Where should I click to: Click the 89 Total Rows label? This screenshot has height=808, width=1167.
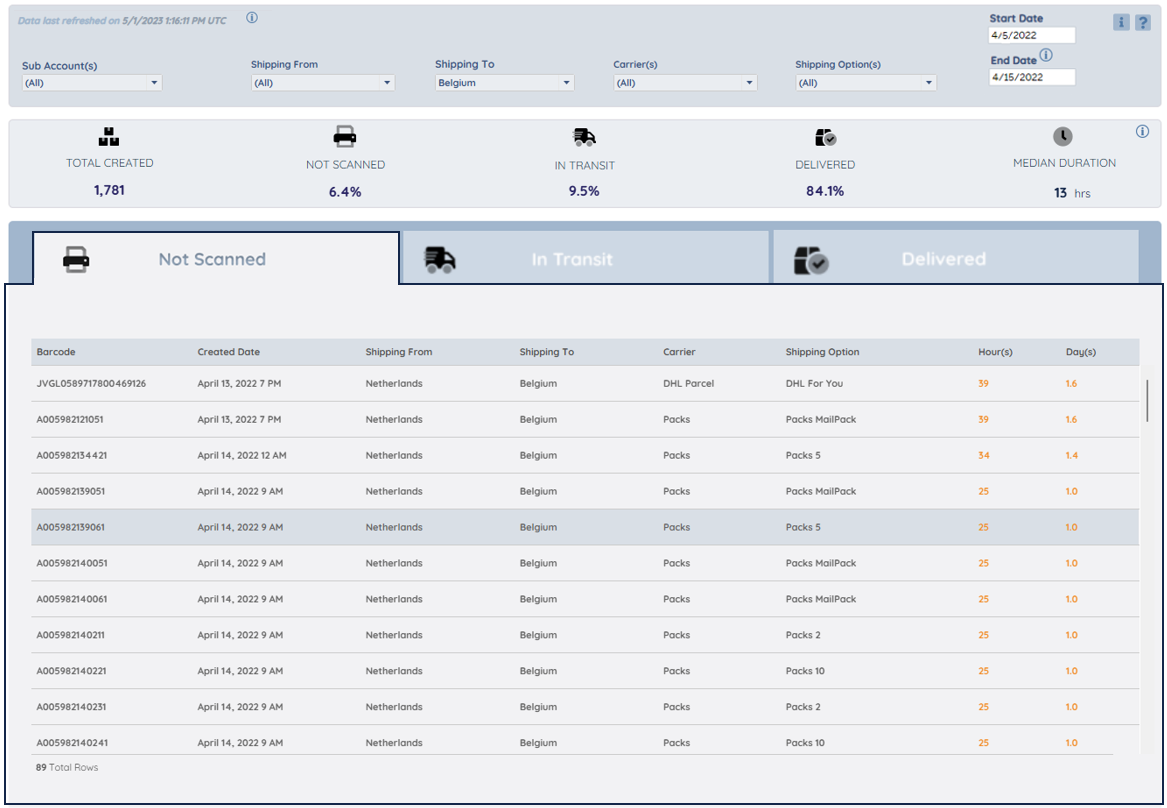[x=67, y=767]
